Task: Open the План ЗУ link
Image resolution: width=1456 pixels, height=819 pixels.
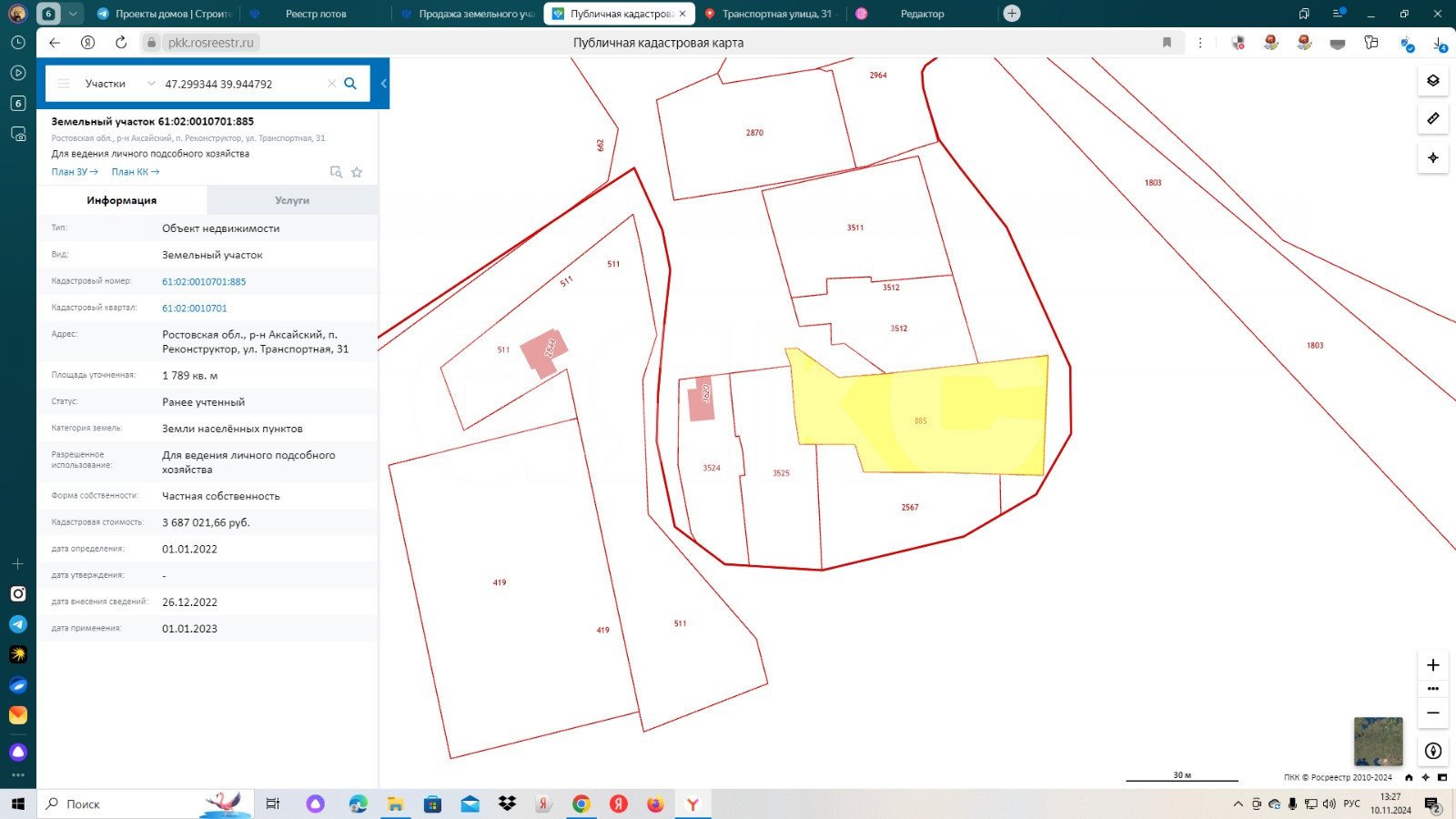Action: pos(75,172)
